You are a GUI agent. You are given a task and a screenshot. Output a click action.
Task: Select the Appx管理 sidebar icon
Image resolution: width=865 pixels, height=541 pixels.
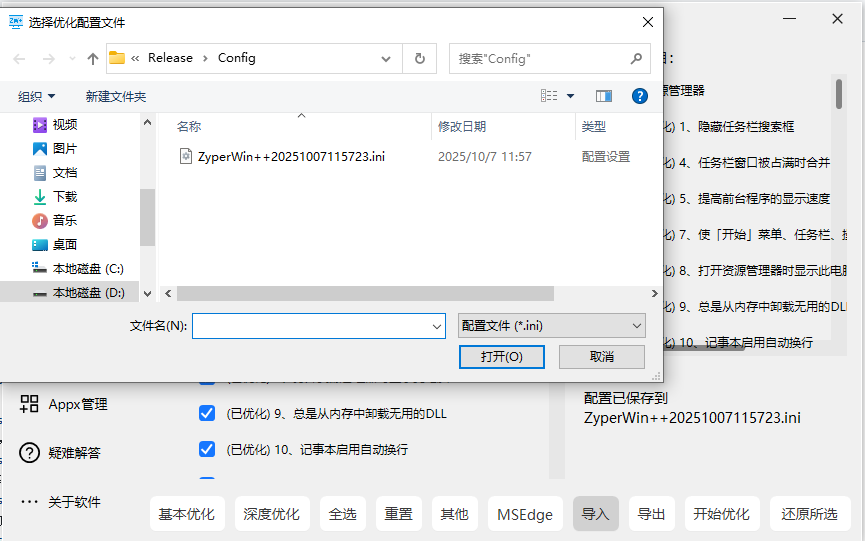(x=29, y=404)
